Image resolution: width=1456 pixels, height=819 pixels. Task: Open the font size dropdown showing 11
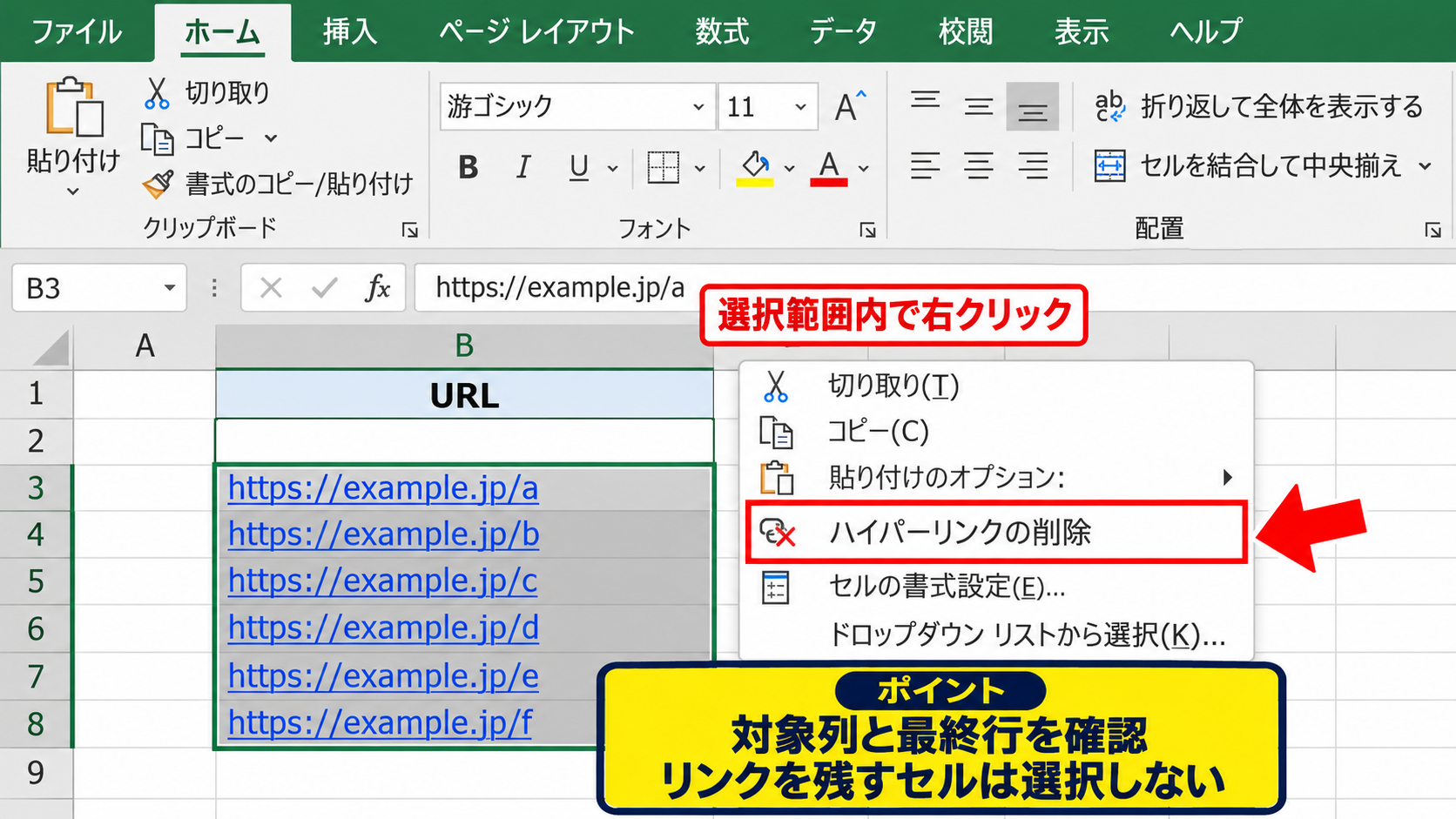pos(800,106)
